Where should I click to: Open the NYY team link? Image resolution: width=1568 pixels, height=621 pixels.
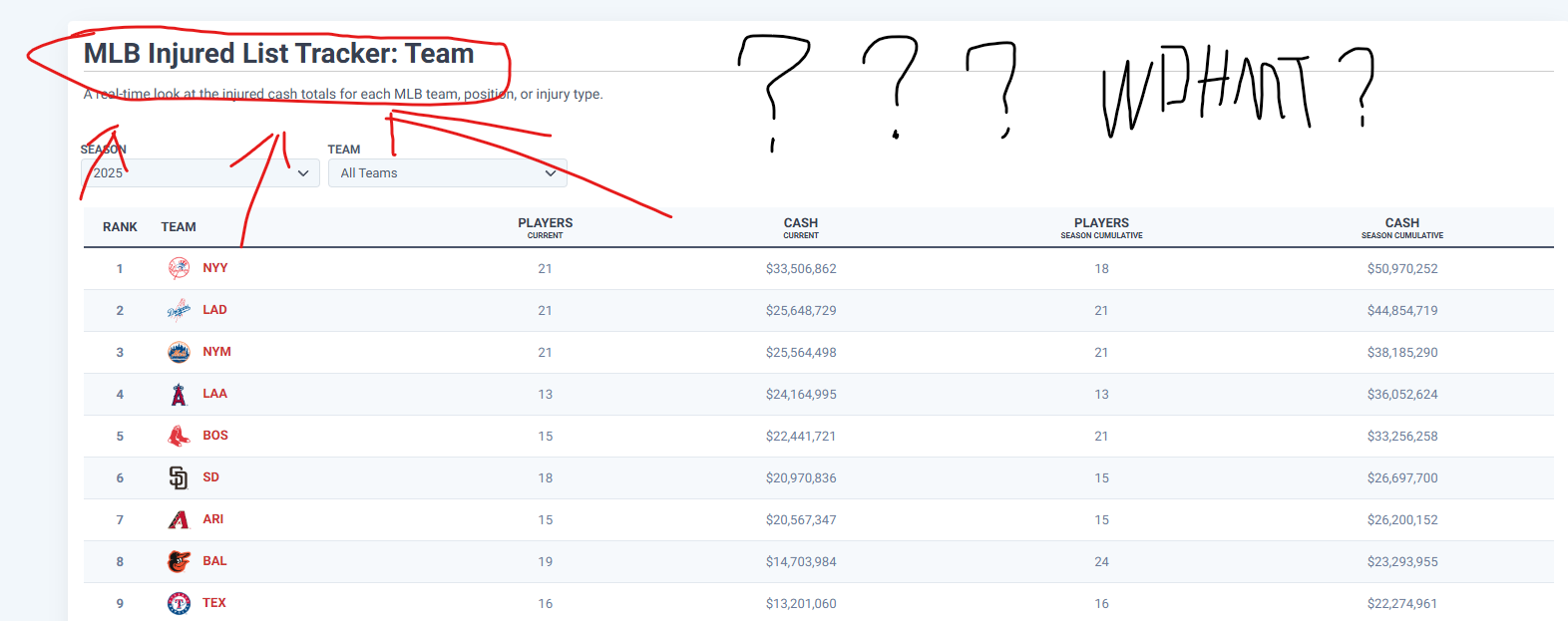pos(215,268)
